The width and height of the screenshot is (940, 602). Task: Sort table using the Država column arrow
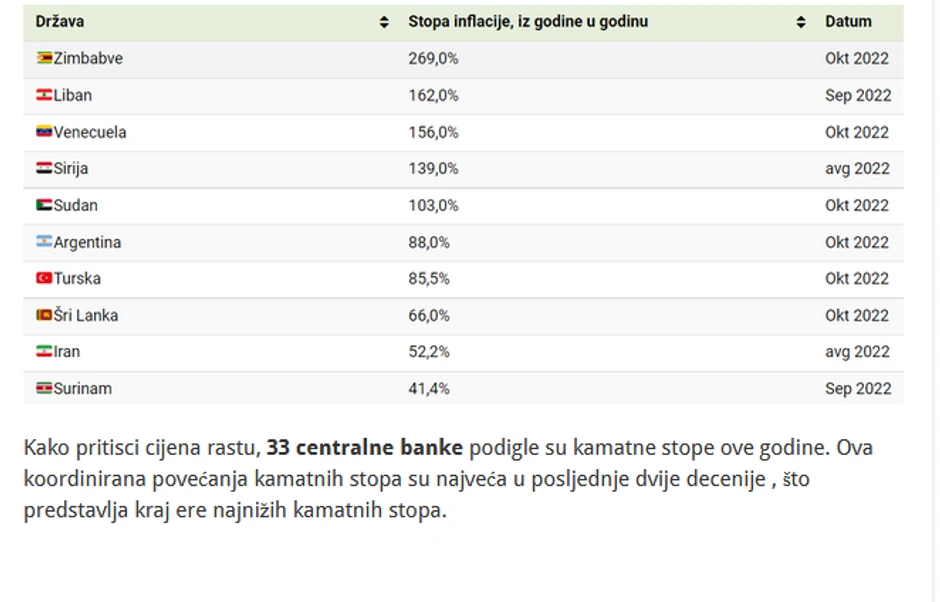(x=385, y=22)
